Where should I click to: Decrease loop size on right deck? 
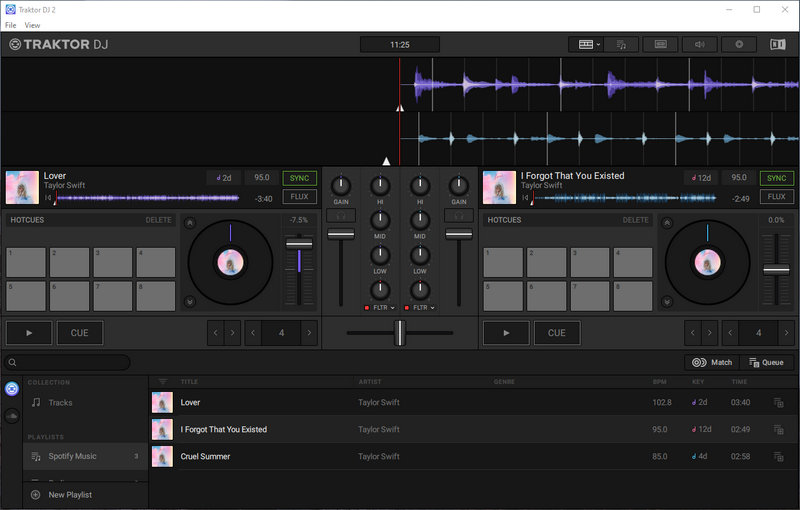pyautogui.click(x=730, y=333)
